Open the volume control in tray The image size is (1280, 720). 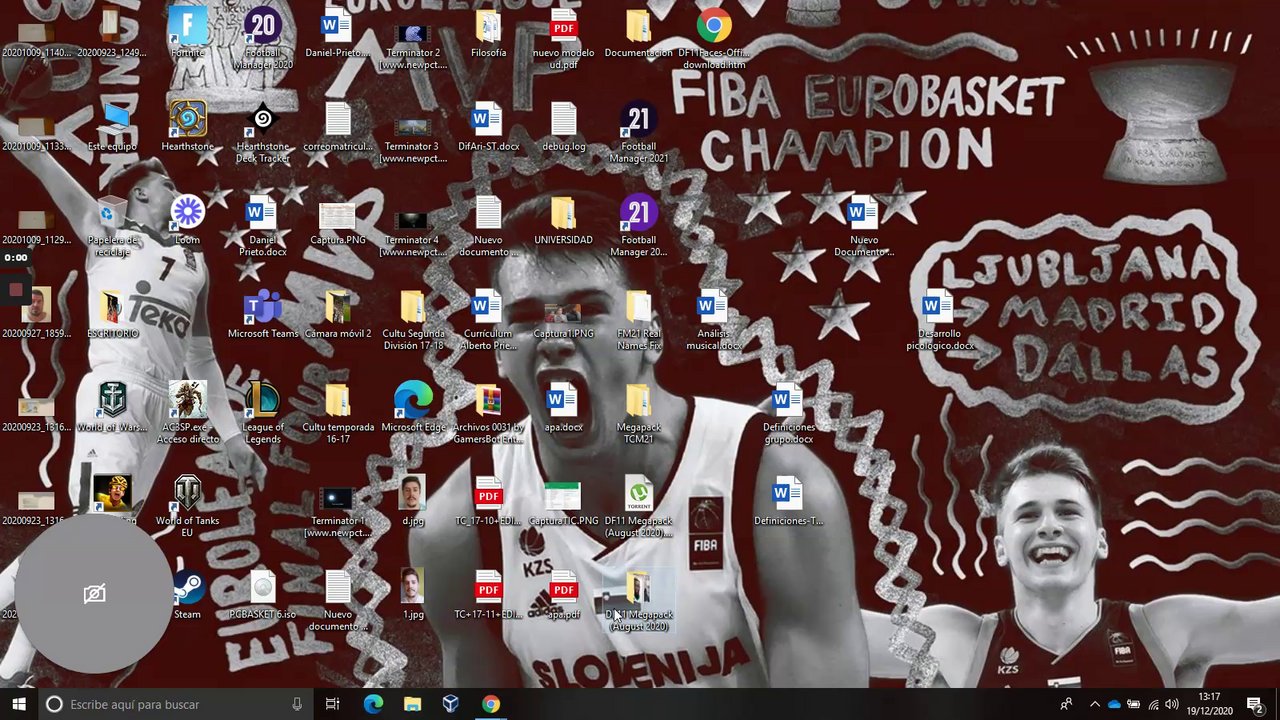(x=1171, y=704)
